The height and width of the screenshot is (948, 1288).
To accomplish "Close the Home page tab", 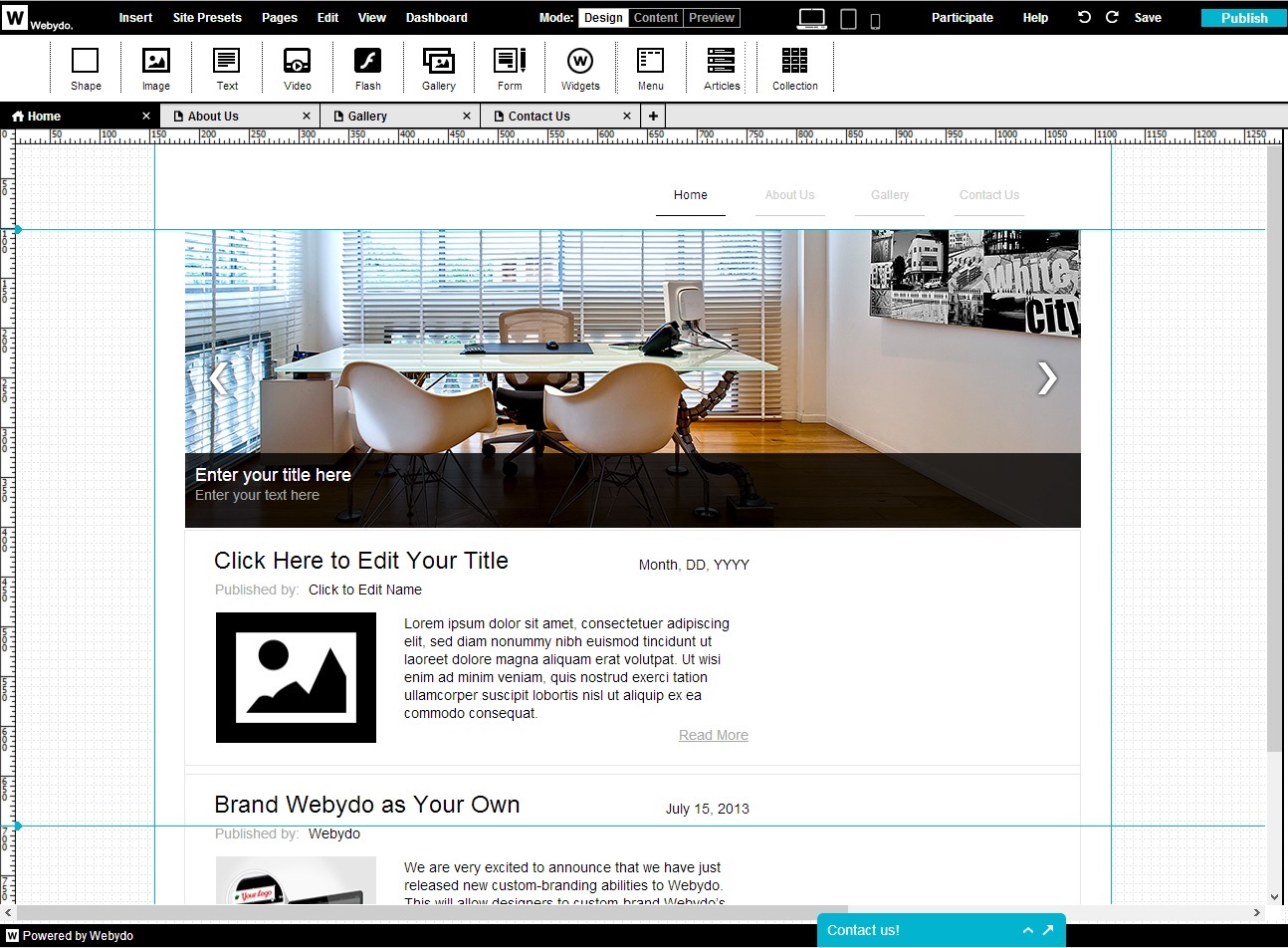I will pyautogui.click(x=146, y=117).
